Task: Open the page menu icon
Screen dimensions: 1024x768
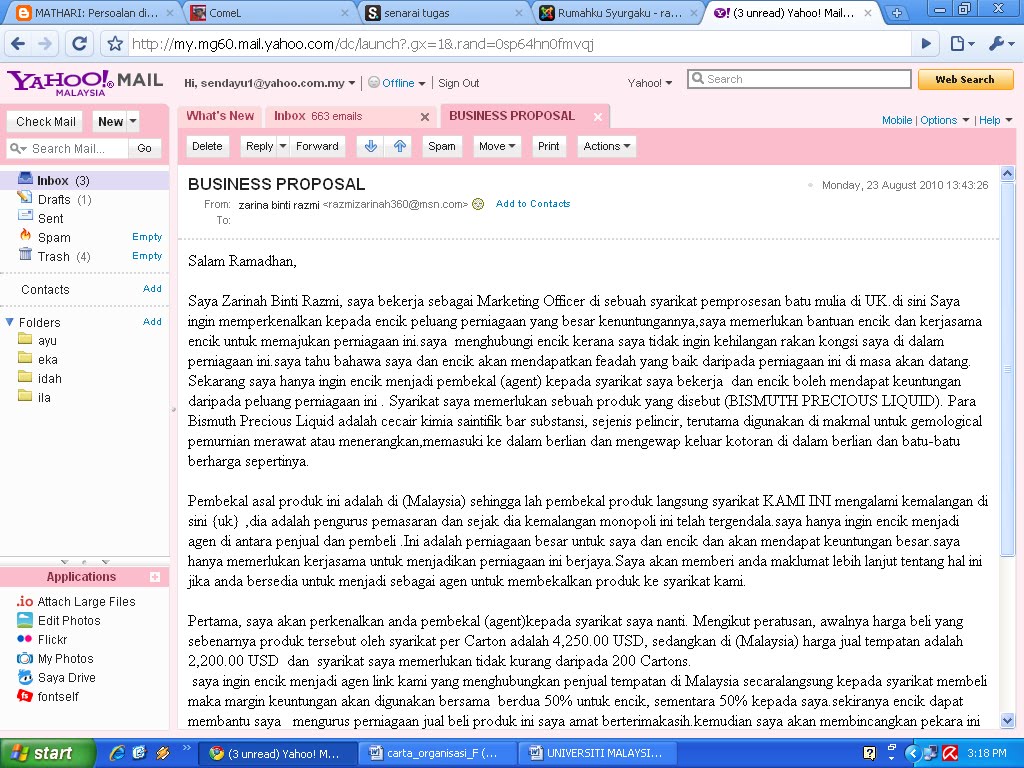Action: tap(963, 44)
